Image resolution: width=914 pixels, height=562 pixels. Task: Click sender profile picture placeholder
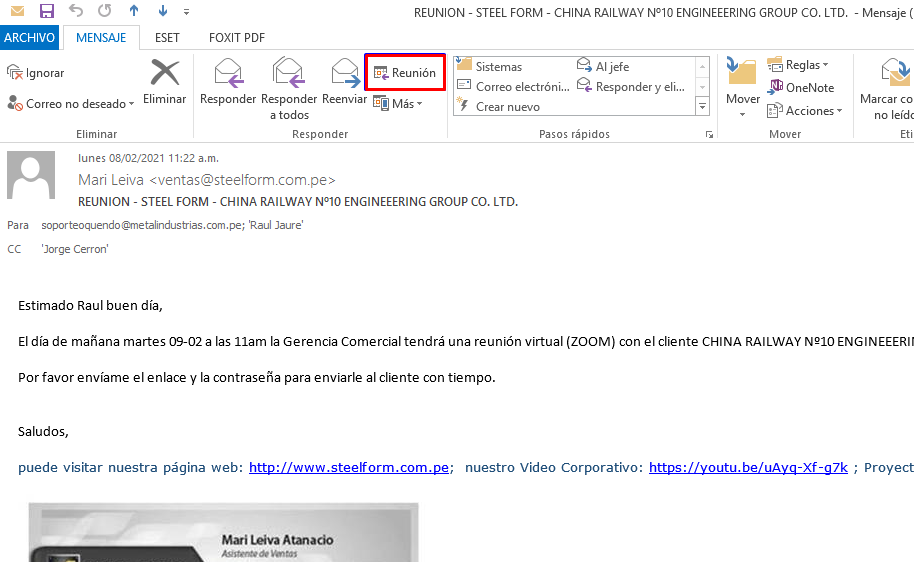pos(31,175)
